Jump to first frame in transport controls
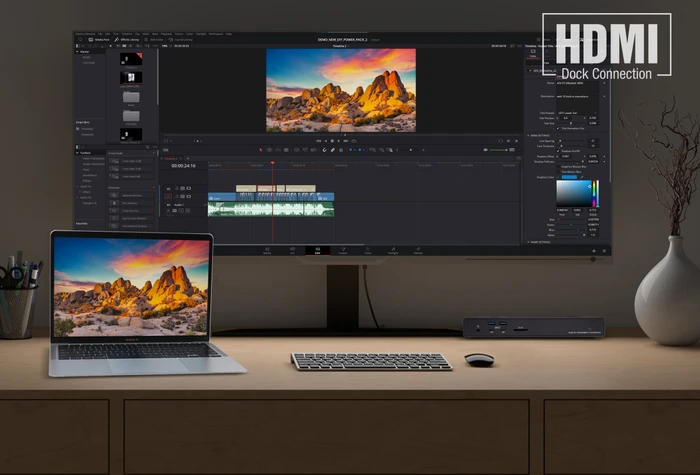This screenshot has height=475, width=700. (x=319, y=141)
